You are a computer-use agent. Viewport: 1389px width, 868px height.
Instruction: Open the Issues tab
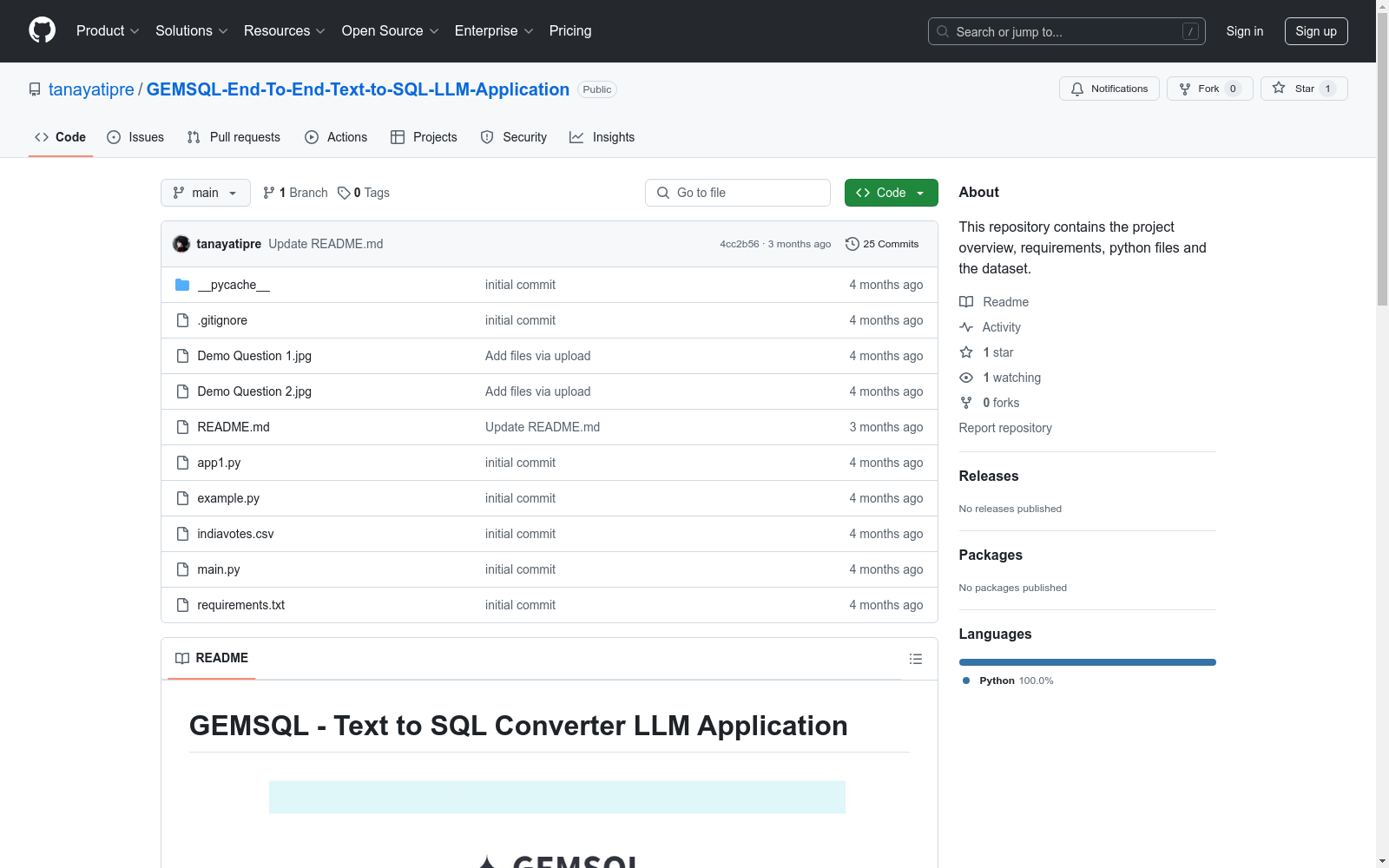tap(135, 137)
